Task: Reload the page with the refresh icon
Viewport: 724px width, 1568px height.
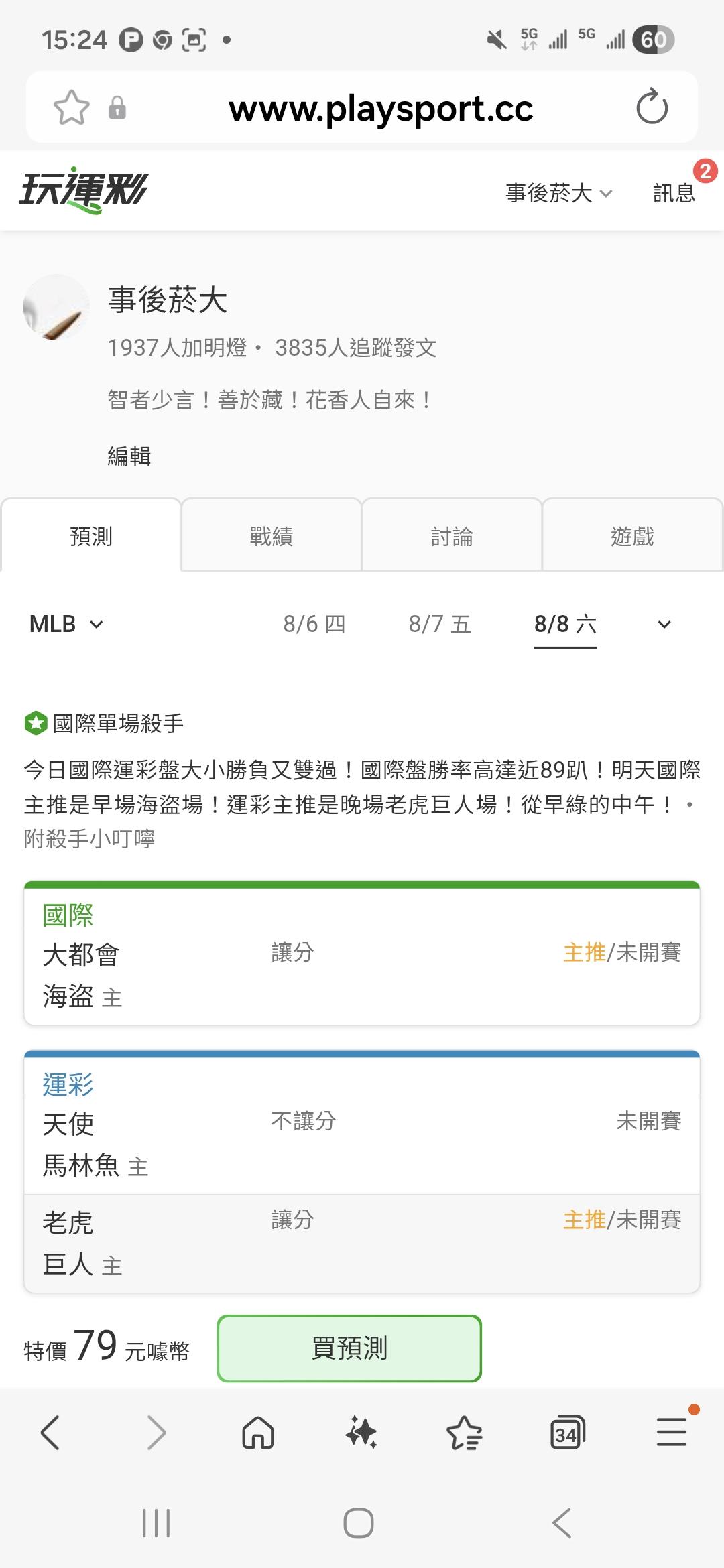Action: (x=652, y=107)
